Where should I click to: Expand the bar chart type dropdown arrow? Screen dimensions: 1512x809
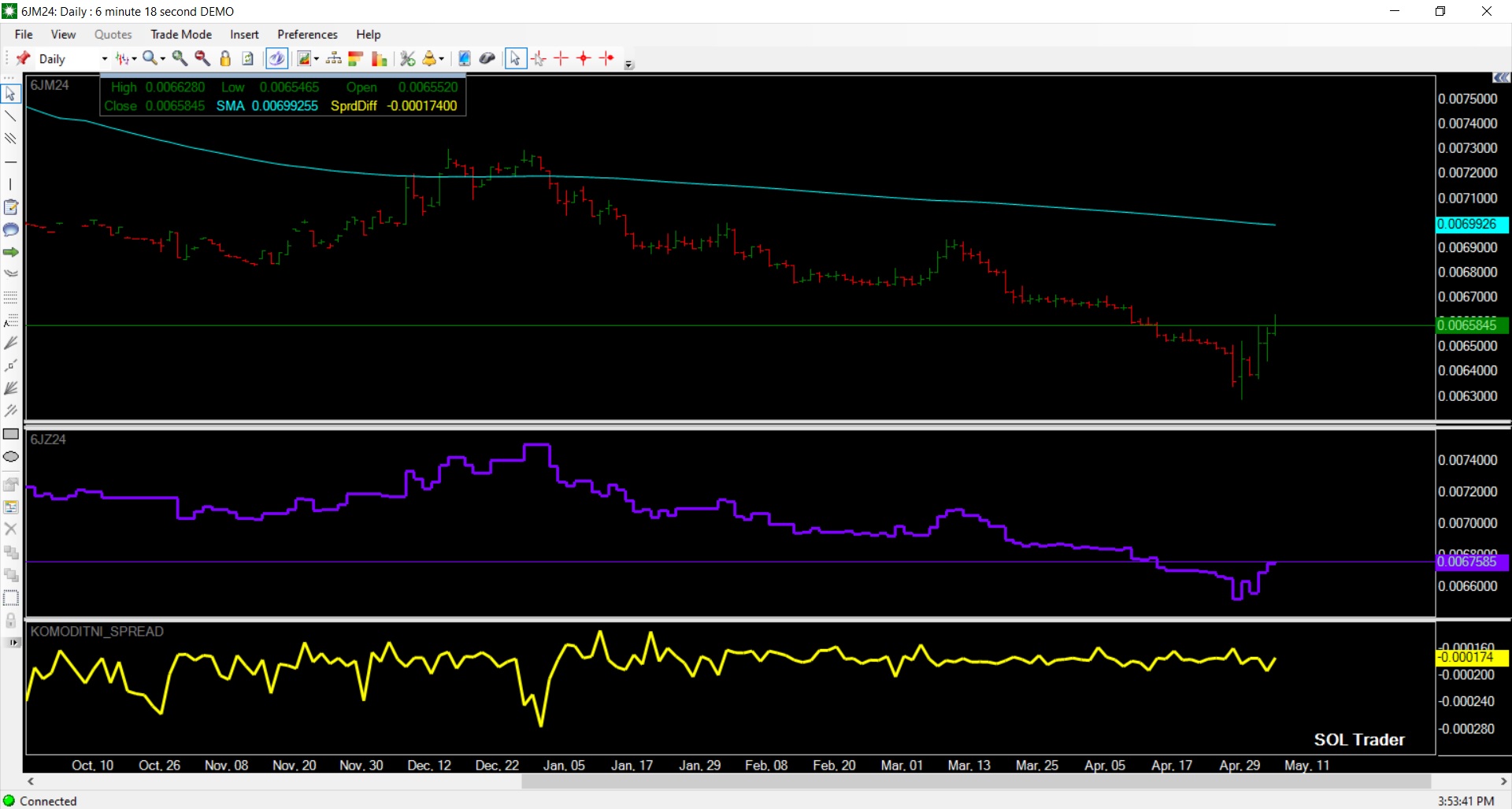point(134,59)
